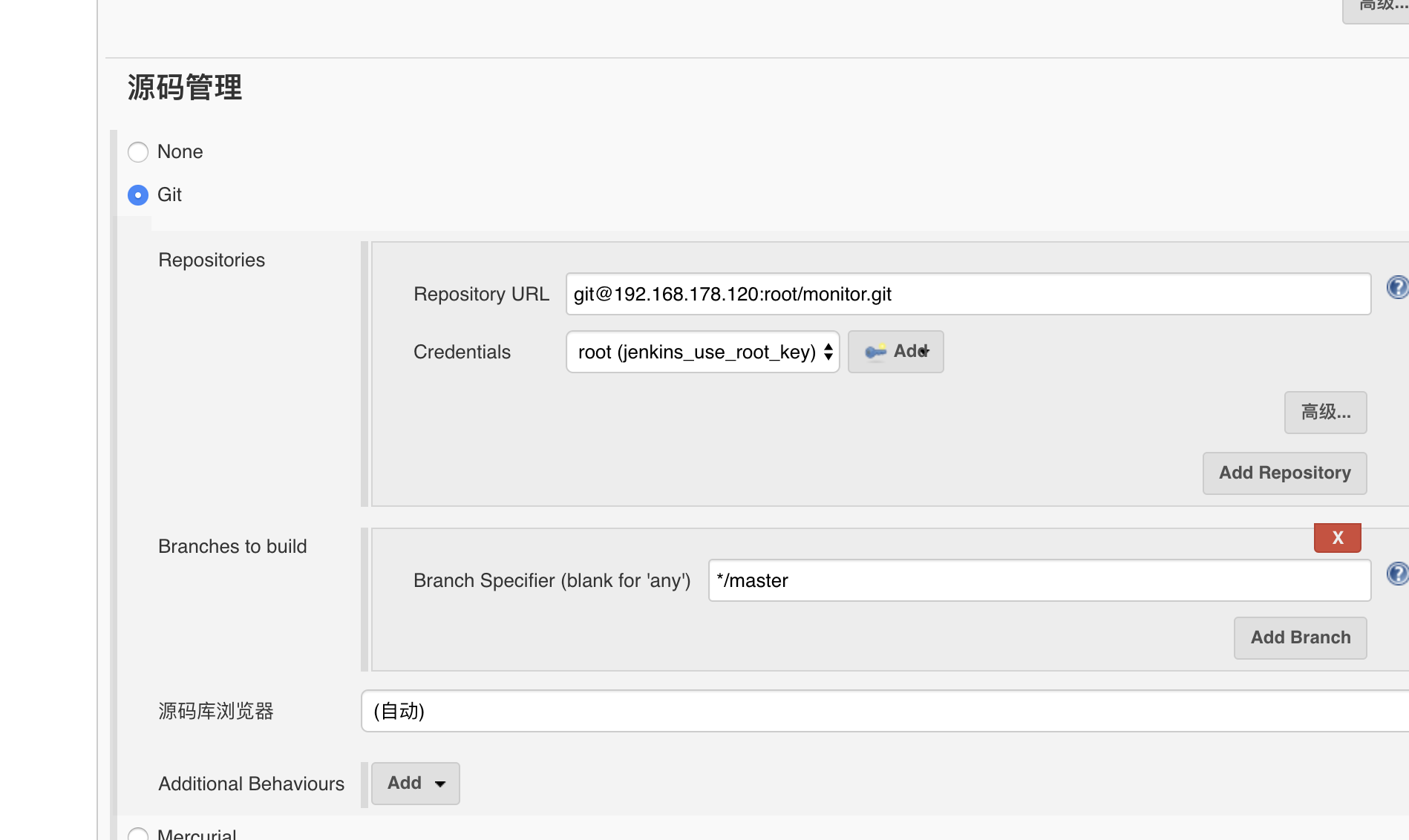
Task: Click the Repositories label
Action: pos(212,260)
